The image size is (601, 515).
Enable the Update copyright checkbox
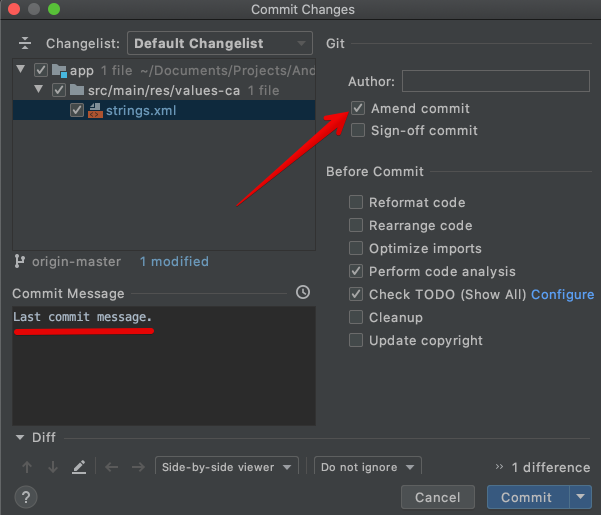tap(356, 340)
